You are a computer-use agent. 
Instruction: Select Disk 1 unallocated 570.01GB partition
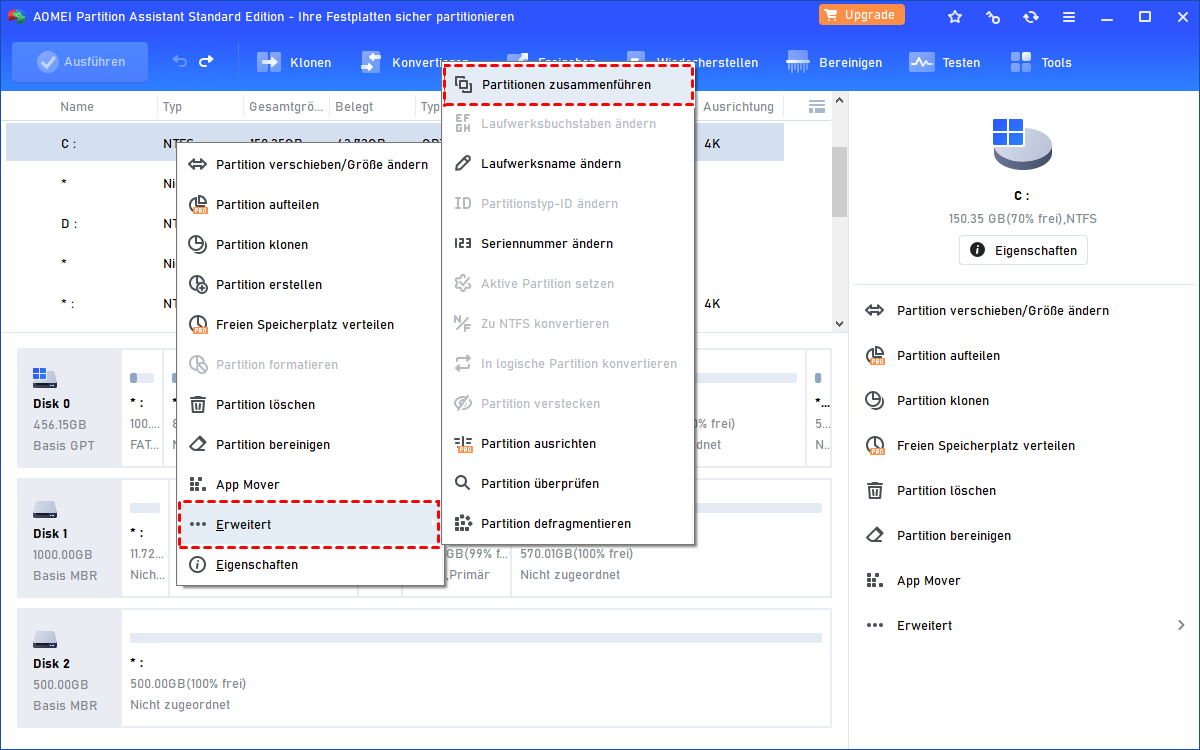point(670,537)
